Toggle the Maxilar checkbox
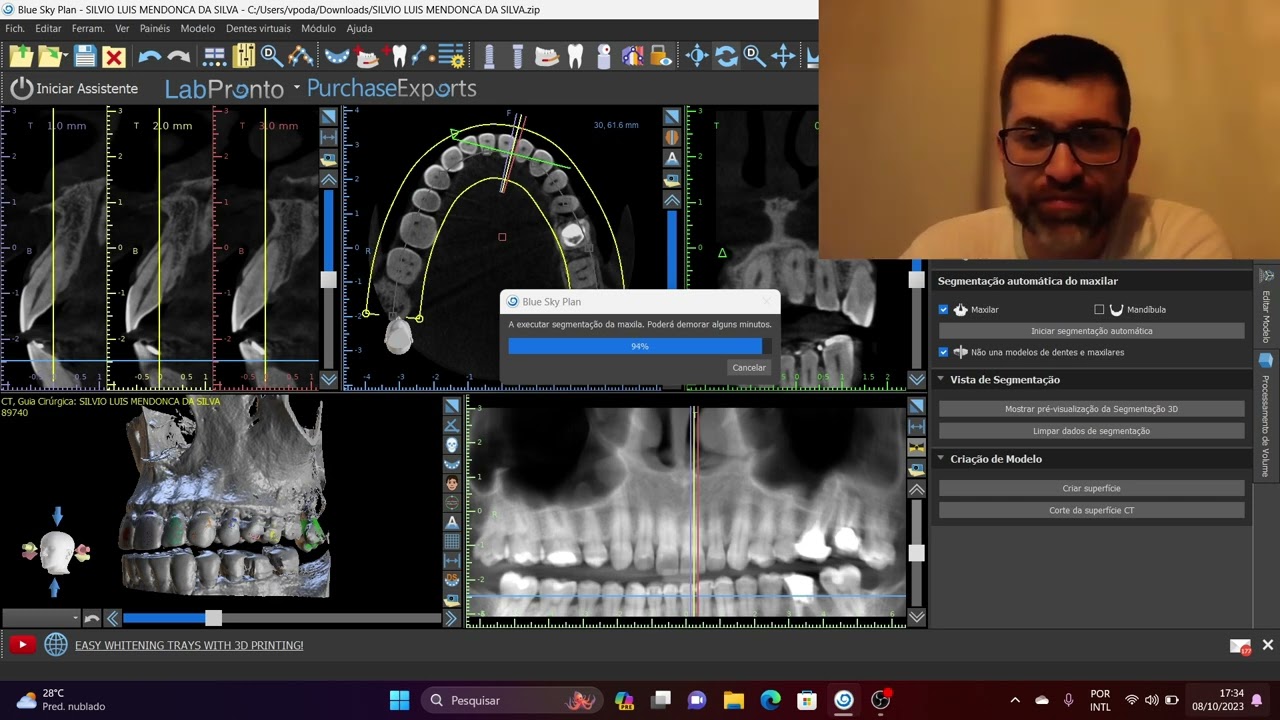 click(x=943, y=310)
